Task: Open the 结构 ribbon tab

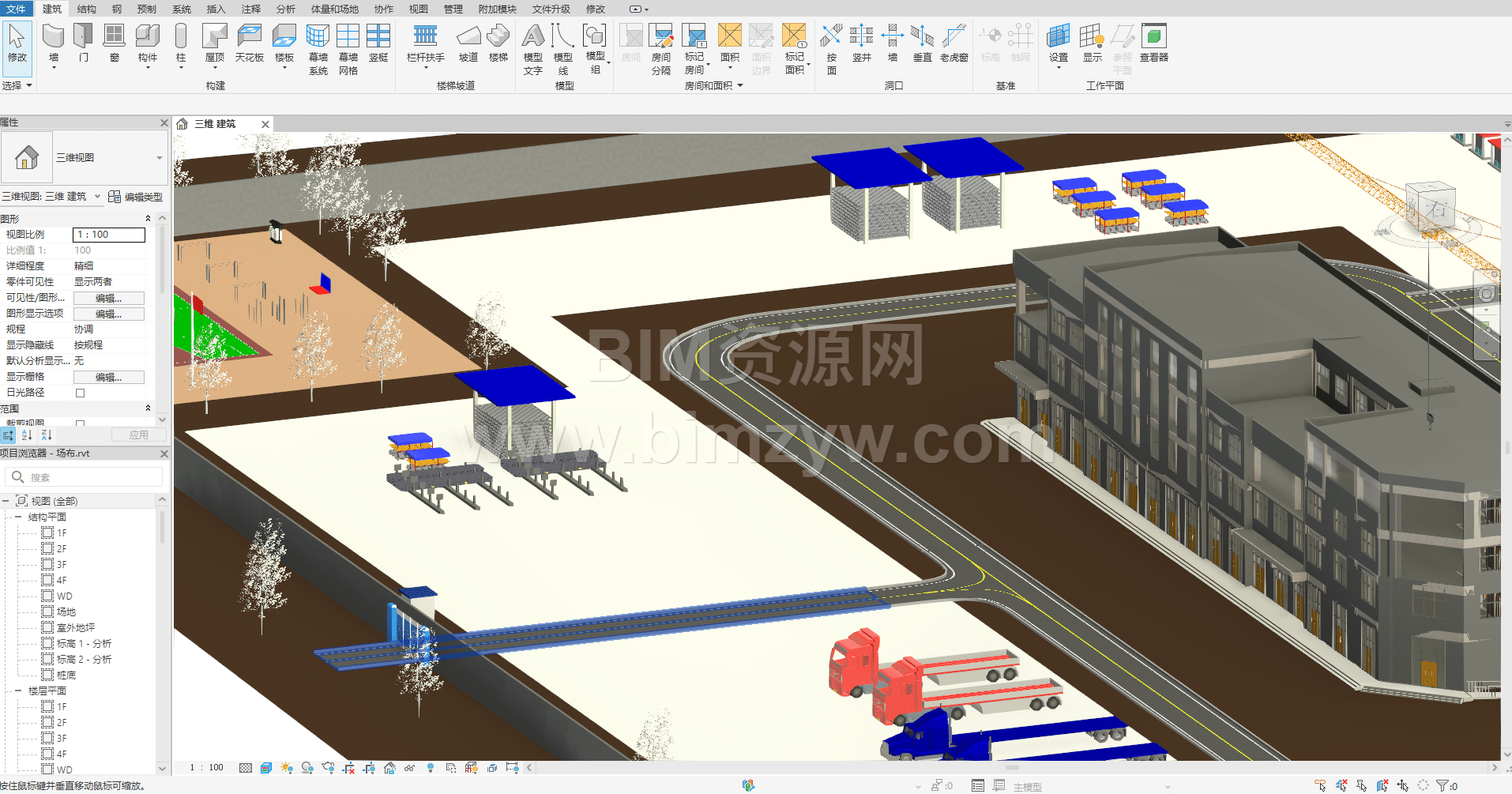Action: tap(87, 9)
